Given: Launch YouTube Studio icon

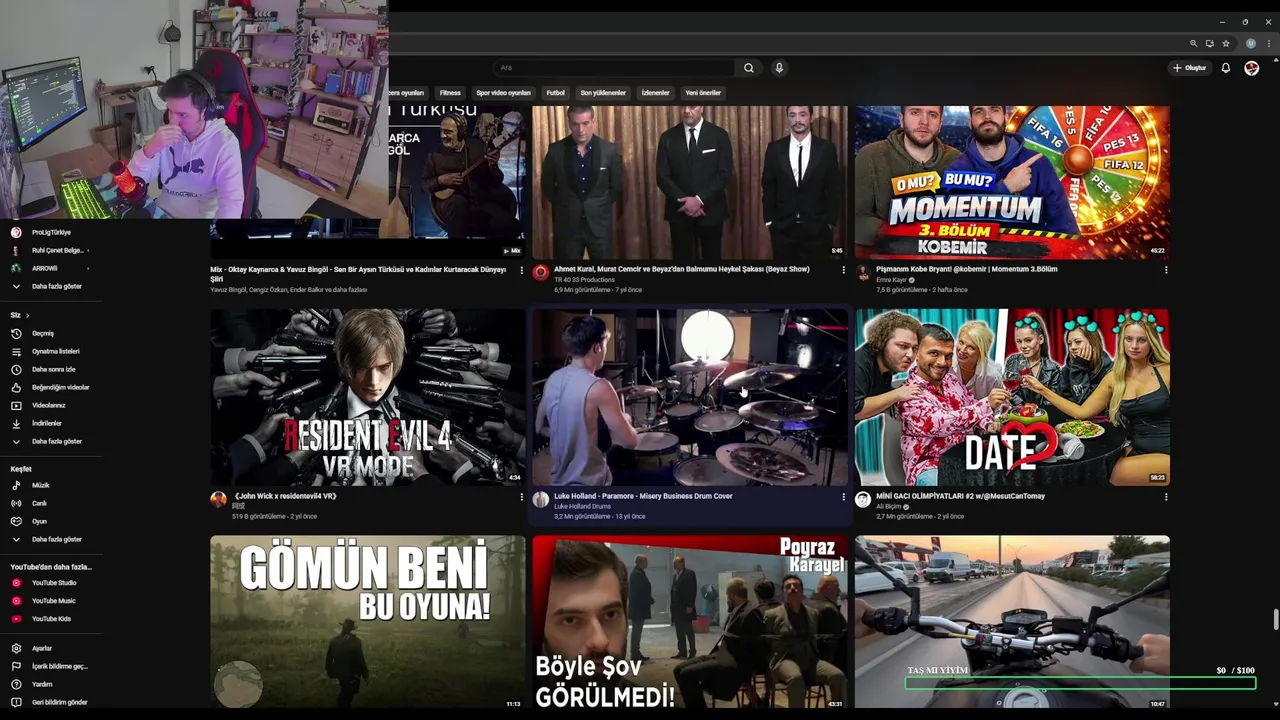Looking at the screenshot, I should (x=16, y=583).
